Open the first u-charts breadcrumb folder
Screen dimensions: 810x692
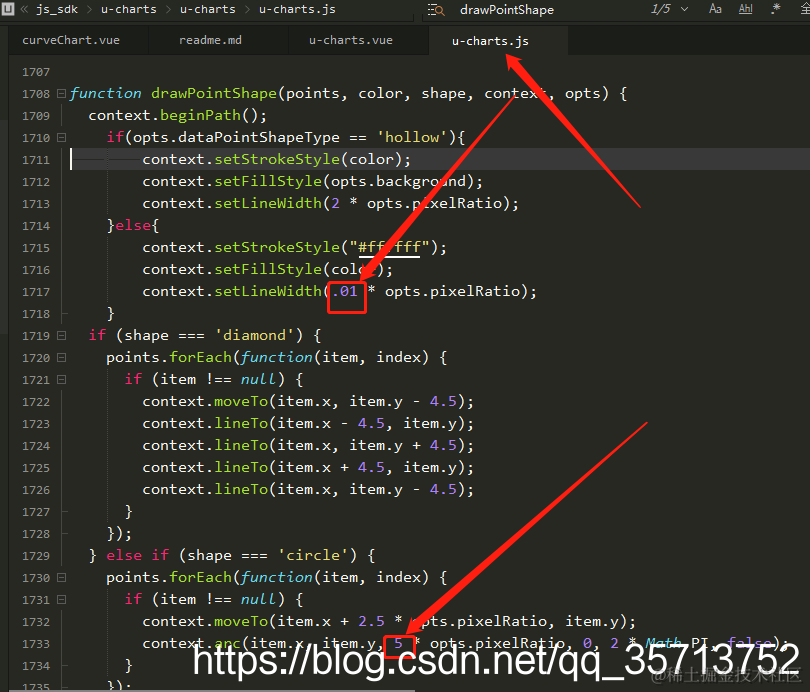(129, 9)
